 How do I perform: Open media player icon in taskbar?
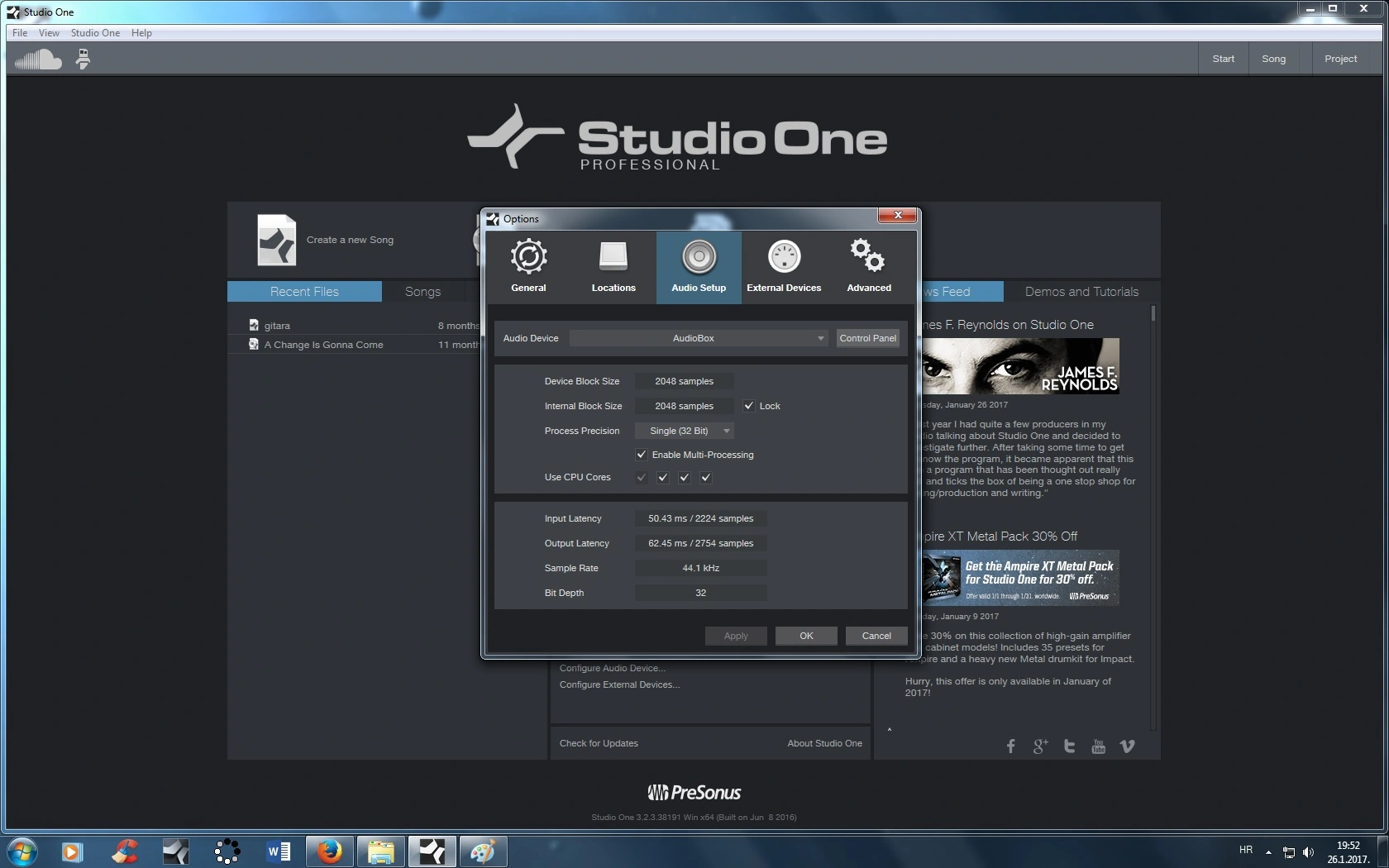click(73, 851)
